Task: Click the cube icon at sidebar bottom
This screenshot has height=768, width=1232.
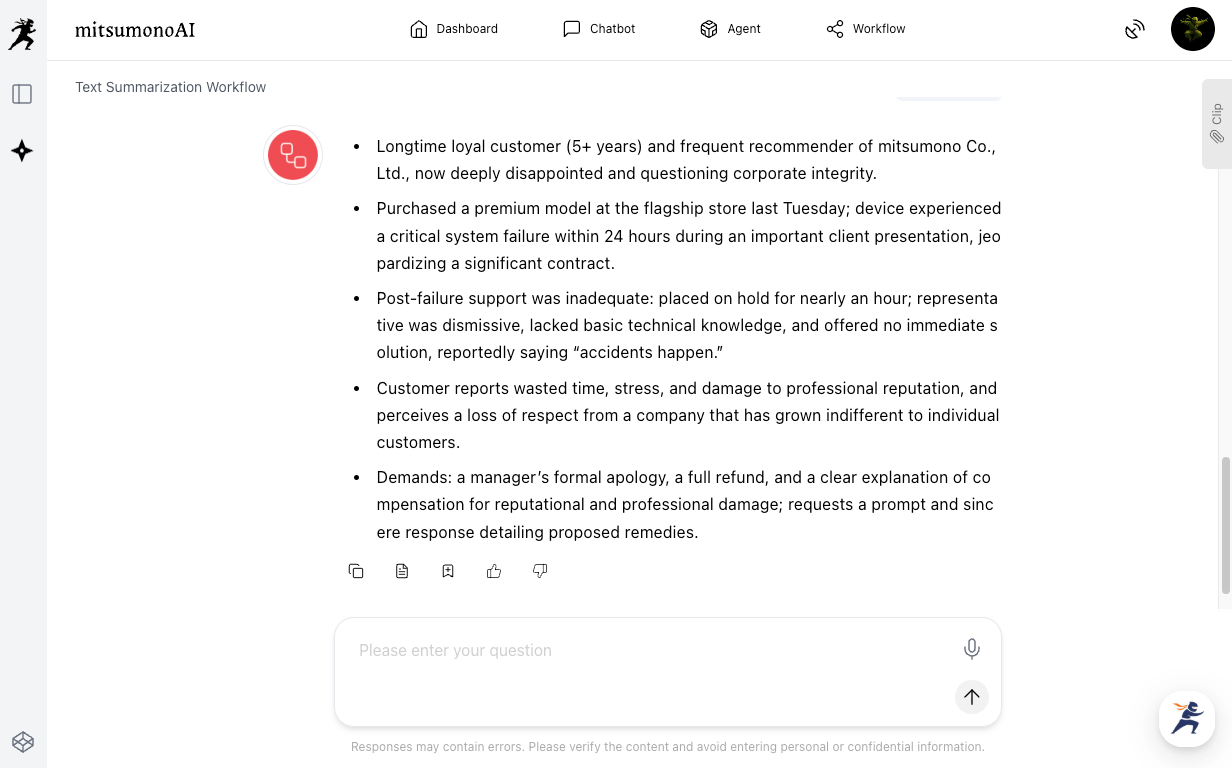Action: click(x=22, y=742)
